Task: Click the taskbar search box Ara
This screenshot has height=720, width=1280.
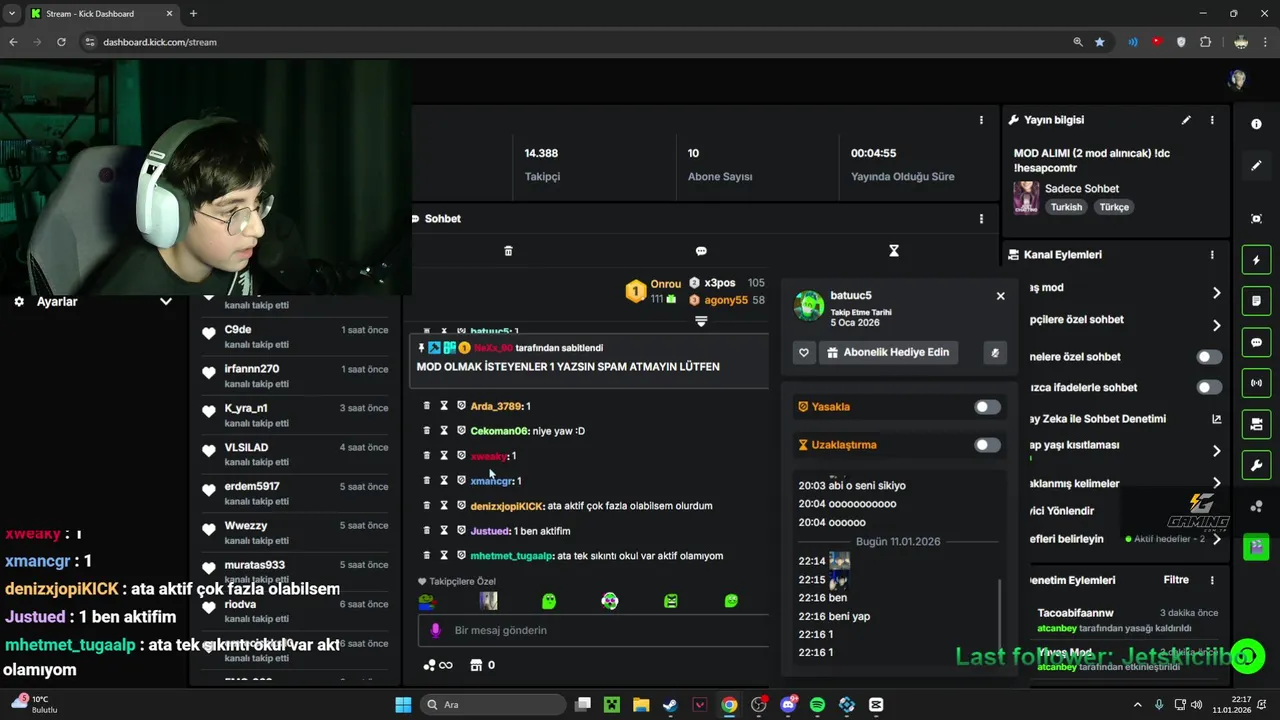Action: point(493,705)
